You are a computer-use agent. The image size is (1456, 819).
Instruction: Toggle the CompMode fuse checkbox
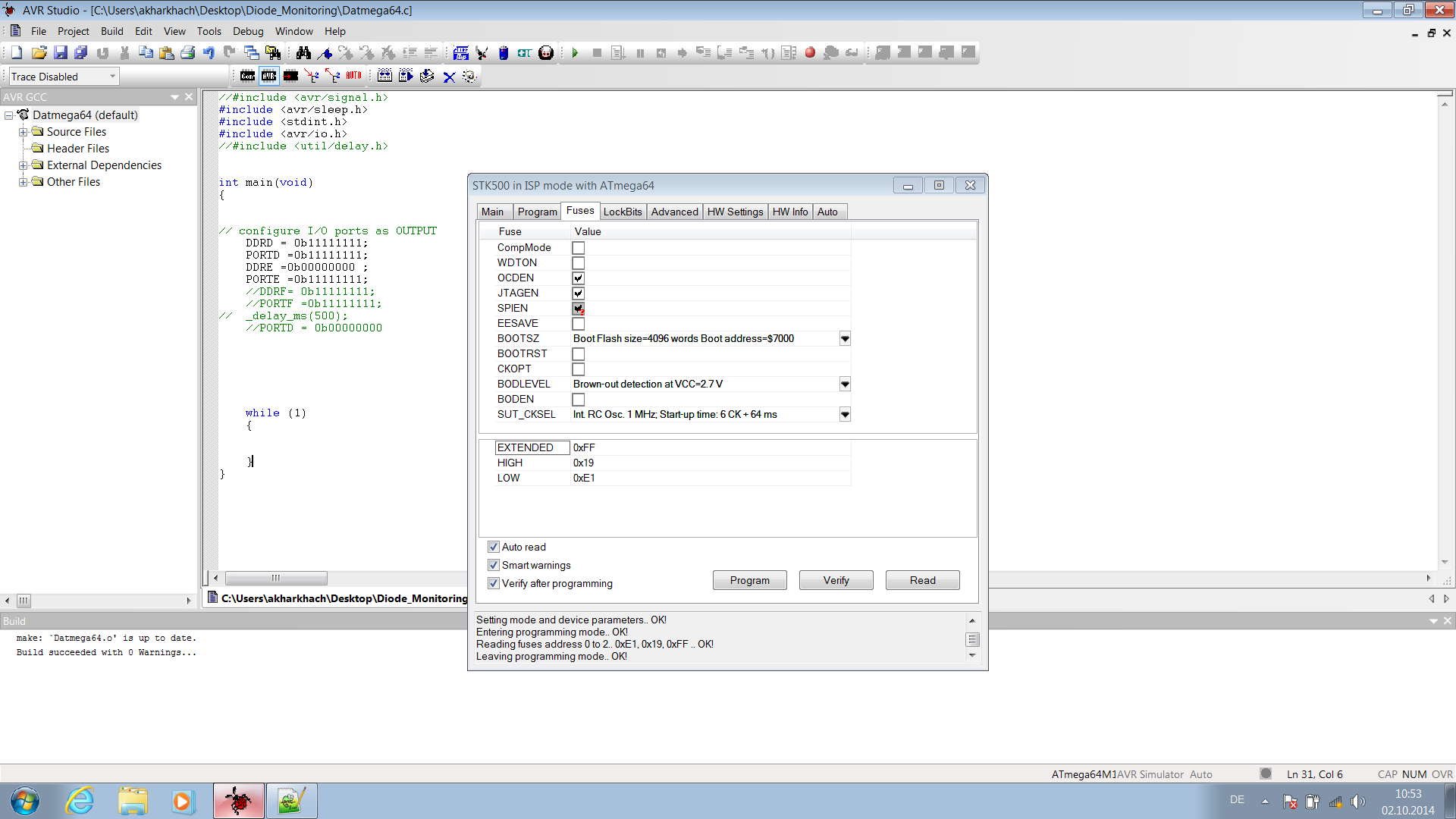pos(578,248)
